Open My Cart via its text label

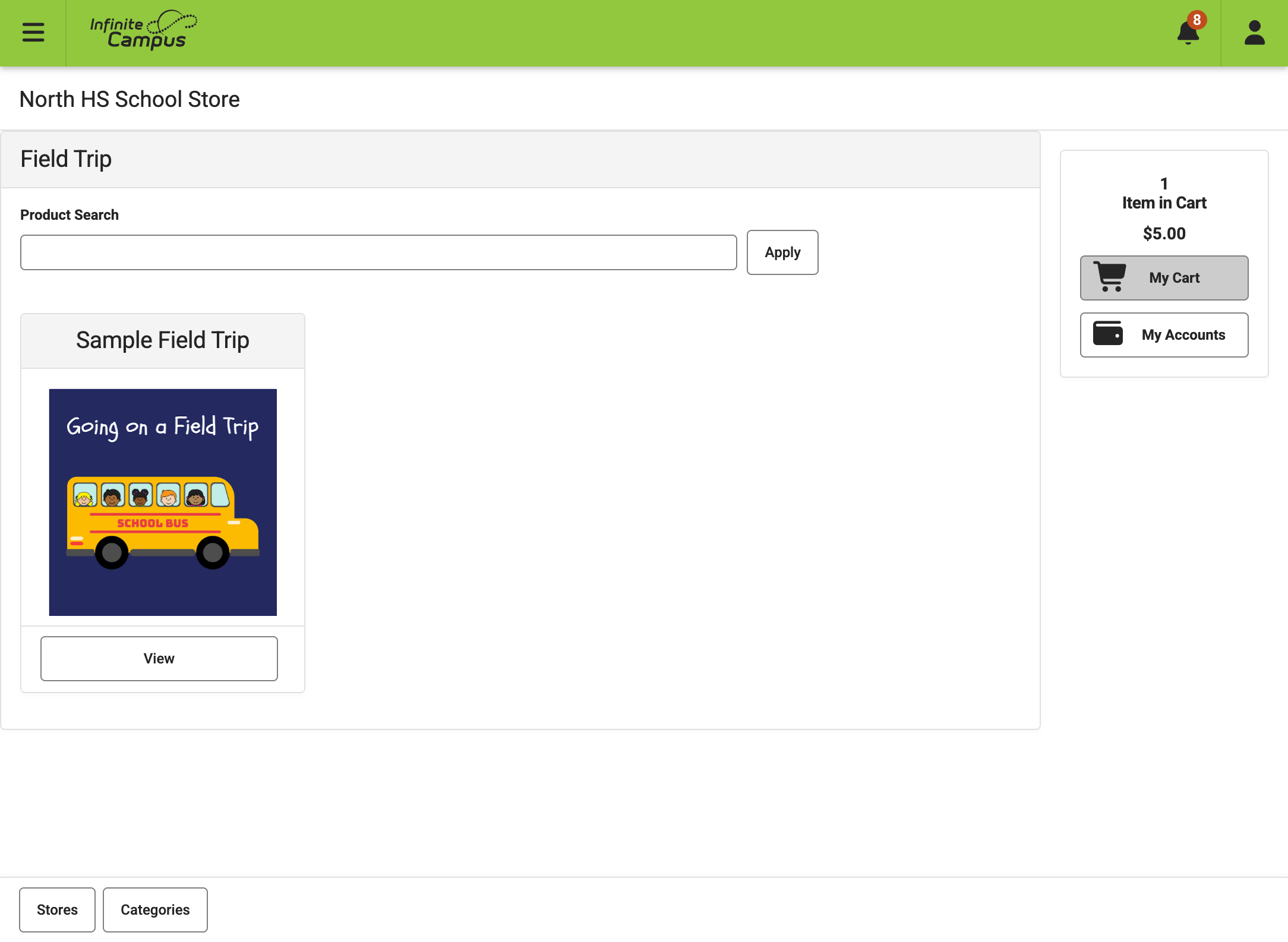pos(1174,278)
